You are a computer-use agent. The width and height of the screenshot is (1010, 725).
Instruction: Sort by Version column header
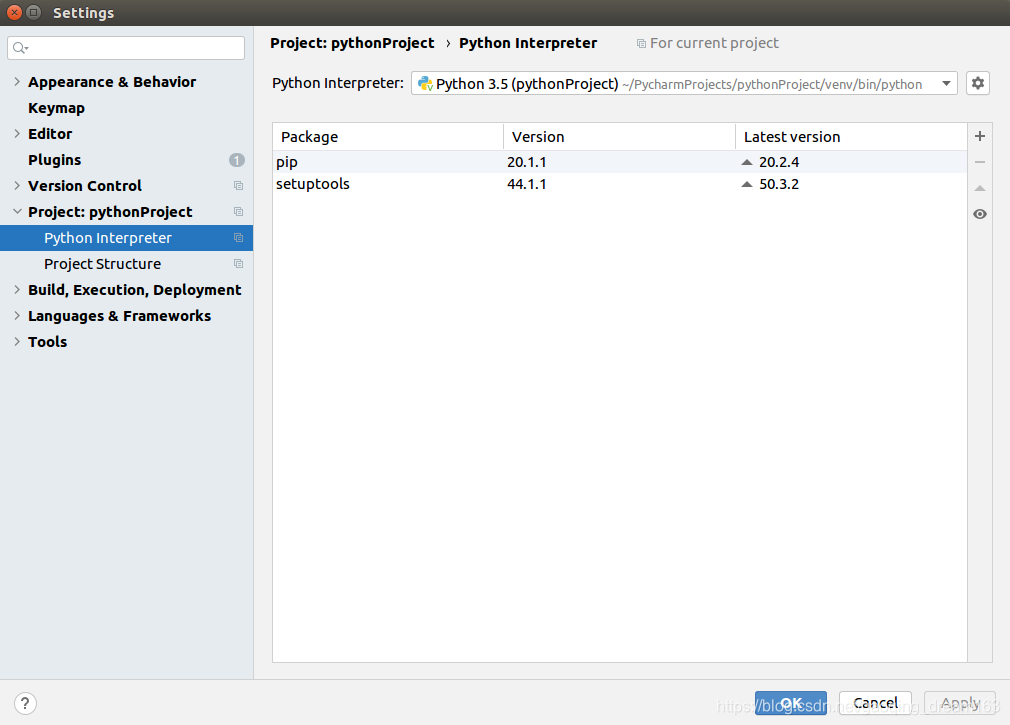pos(619,137)
